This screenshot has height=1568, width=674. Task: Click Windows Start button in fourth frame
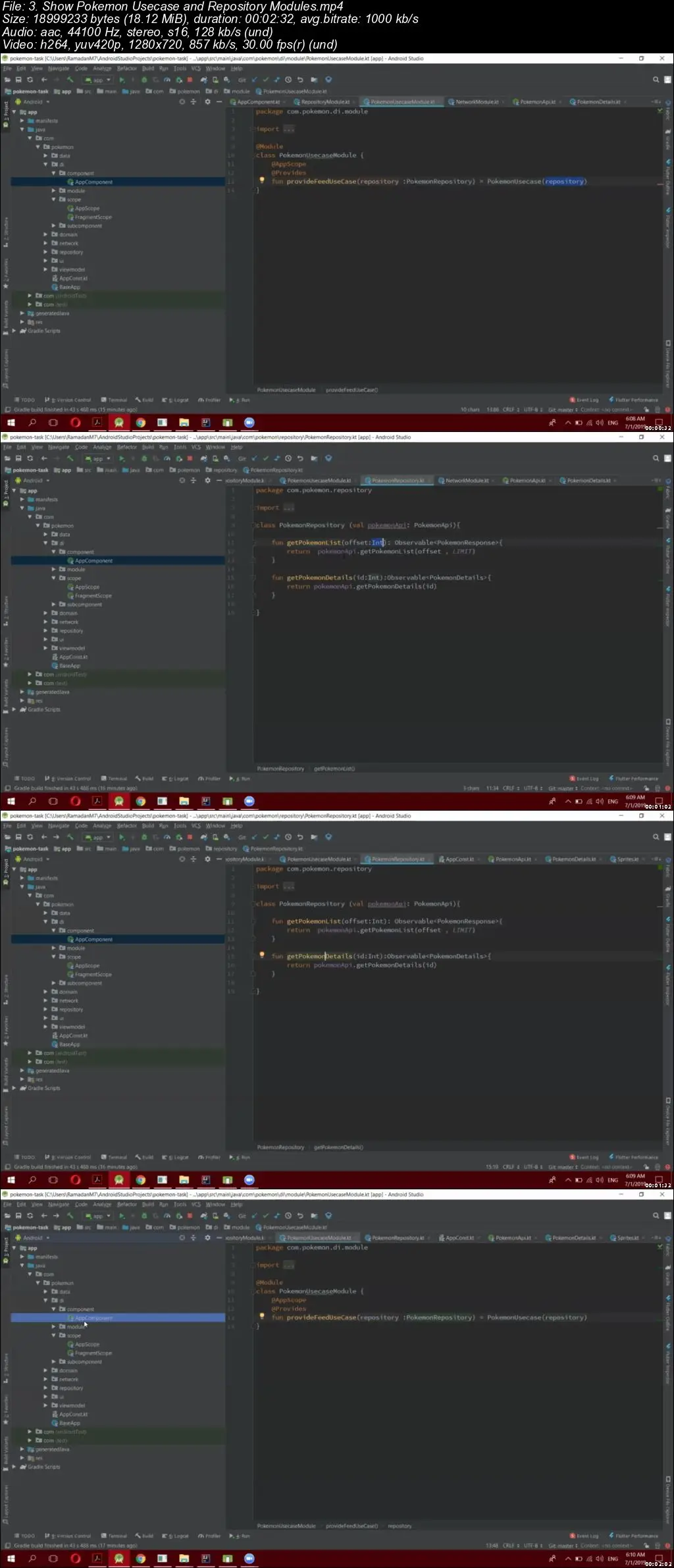tap(11, 1559)
